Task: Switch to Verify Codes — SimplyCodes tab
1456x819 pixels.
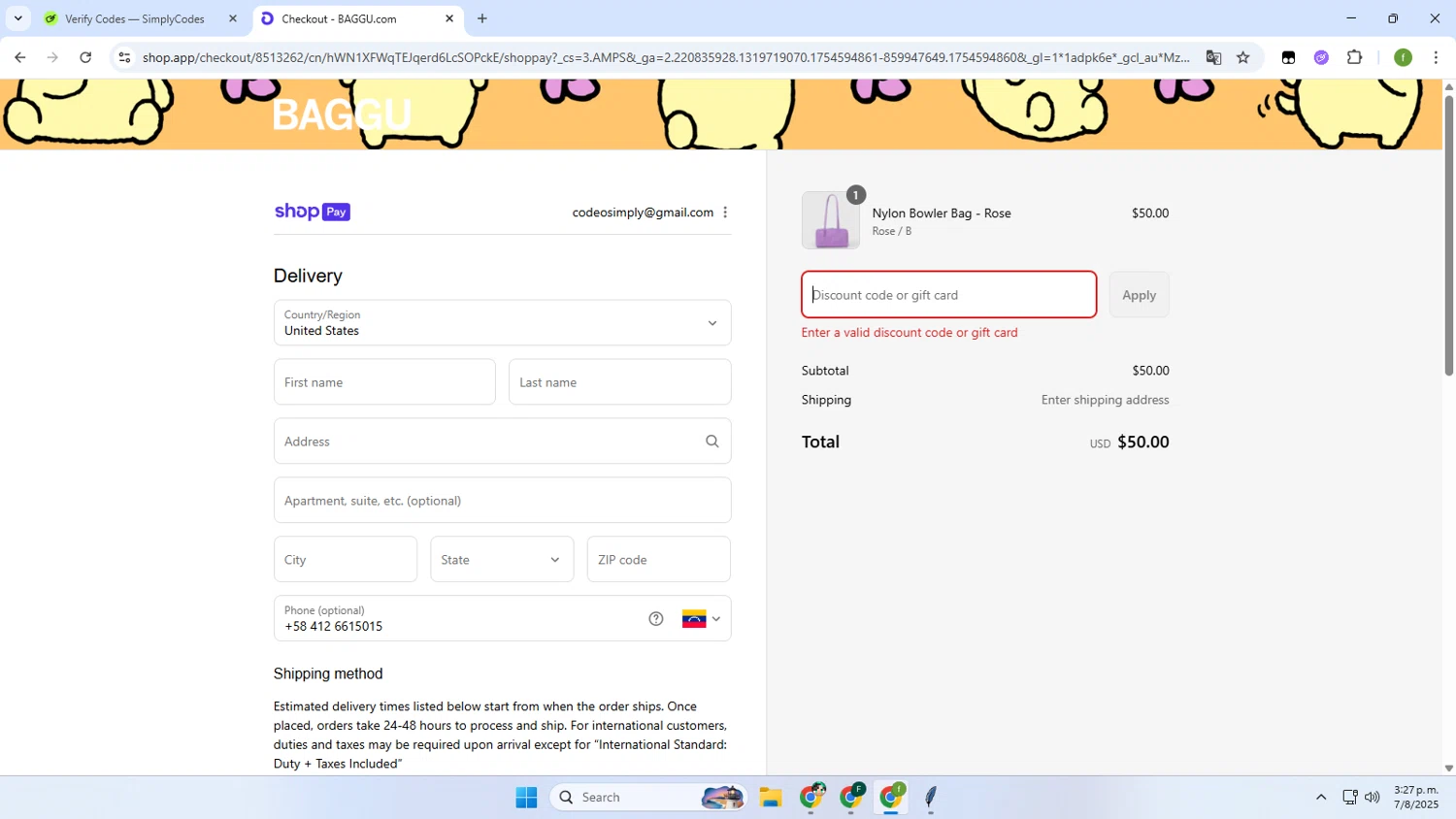Action: (135, 18)
